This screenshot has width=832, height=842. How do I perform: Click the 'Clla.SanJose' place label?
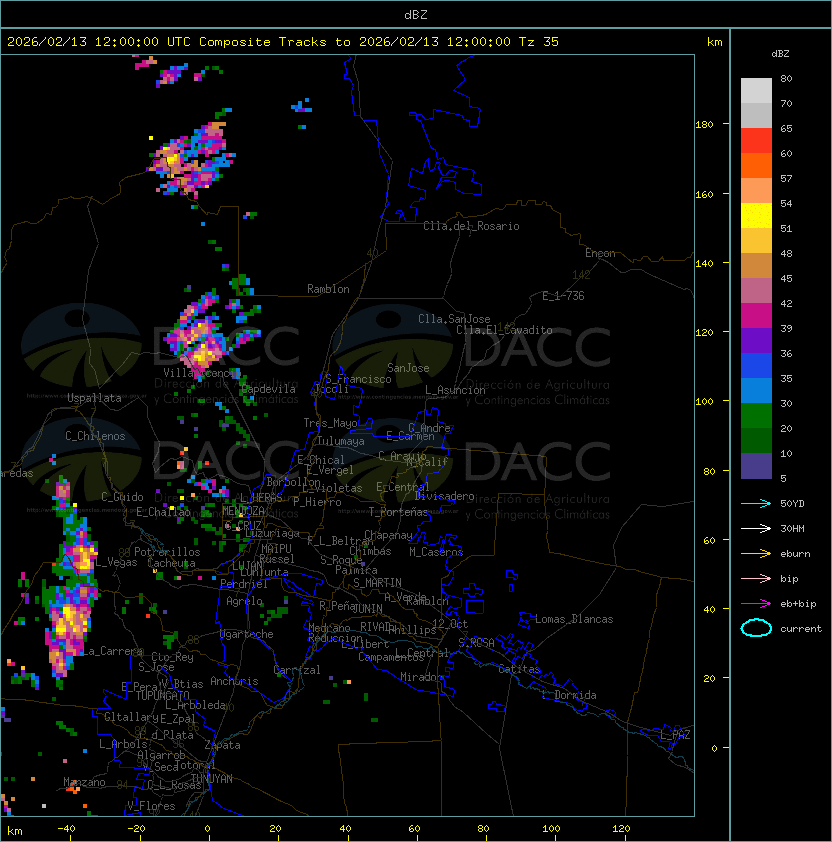454,319
